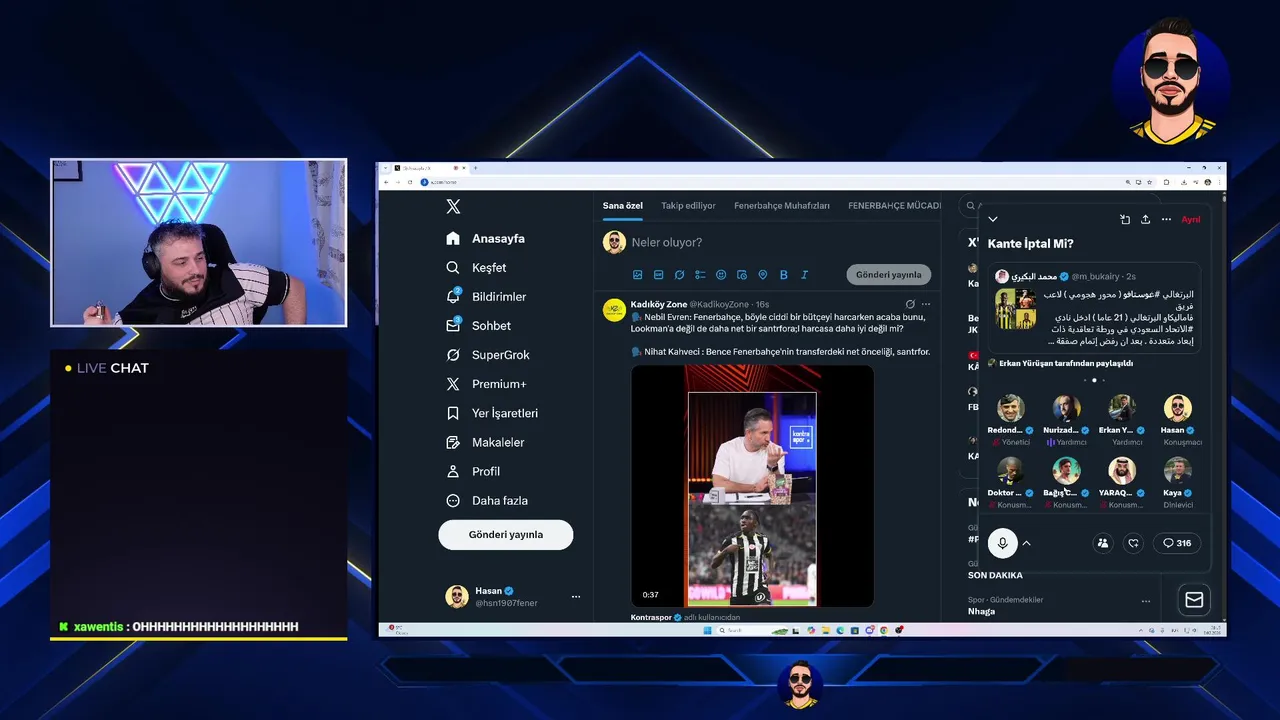Open Hasan speaker avatar in the space
Viewport: 1280px width, 720px height.
point(1178,408)
